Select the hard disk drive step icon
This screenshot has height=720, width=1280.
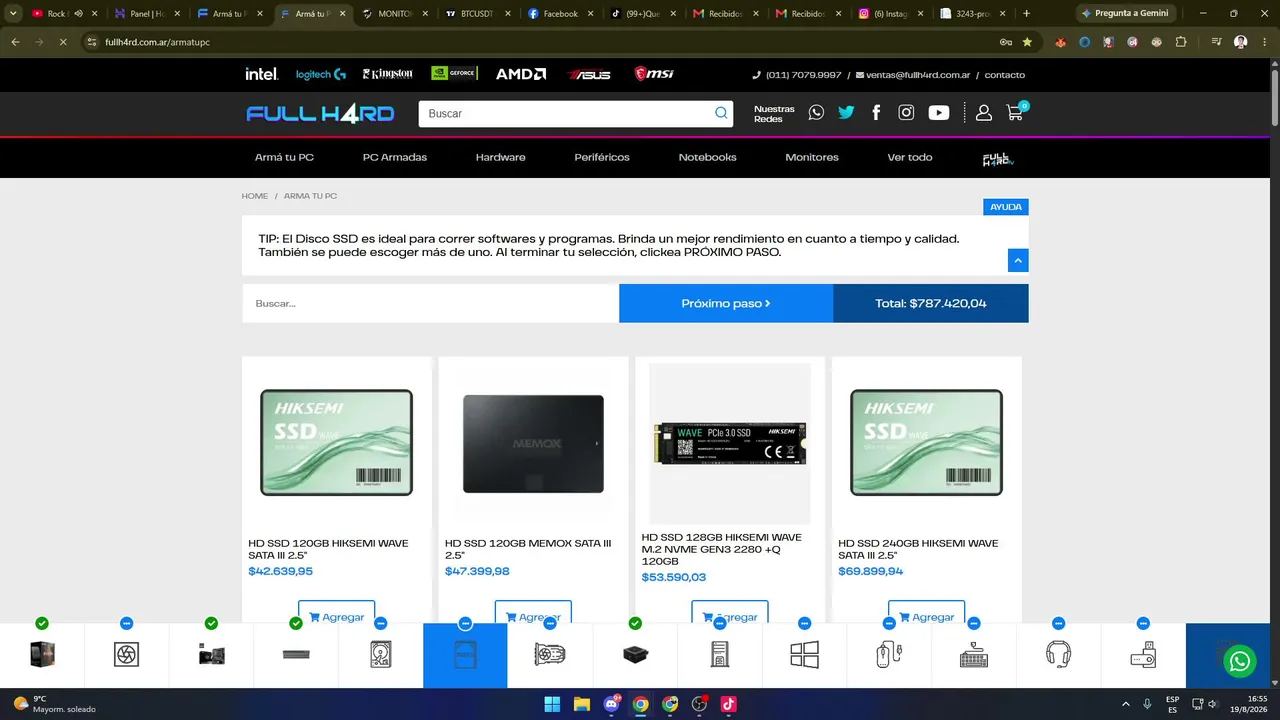380,655
